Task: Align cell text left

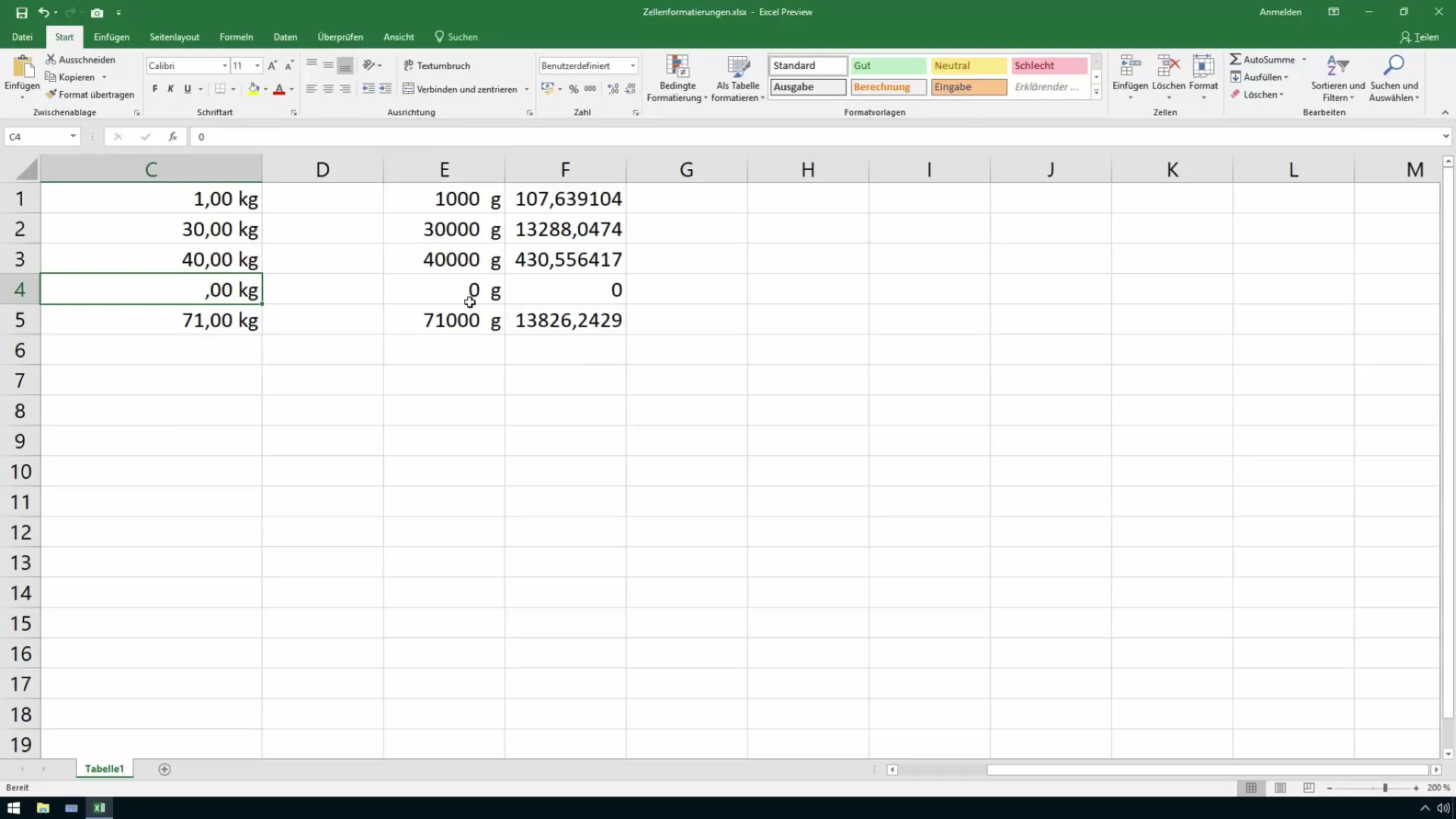Action: (312, 89)
